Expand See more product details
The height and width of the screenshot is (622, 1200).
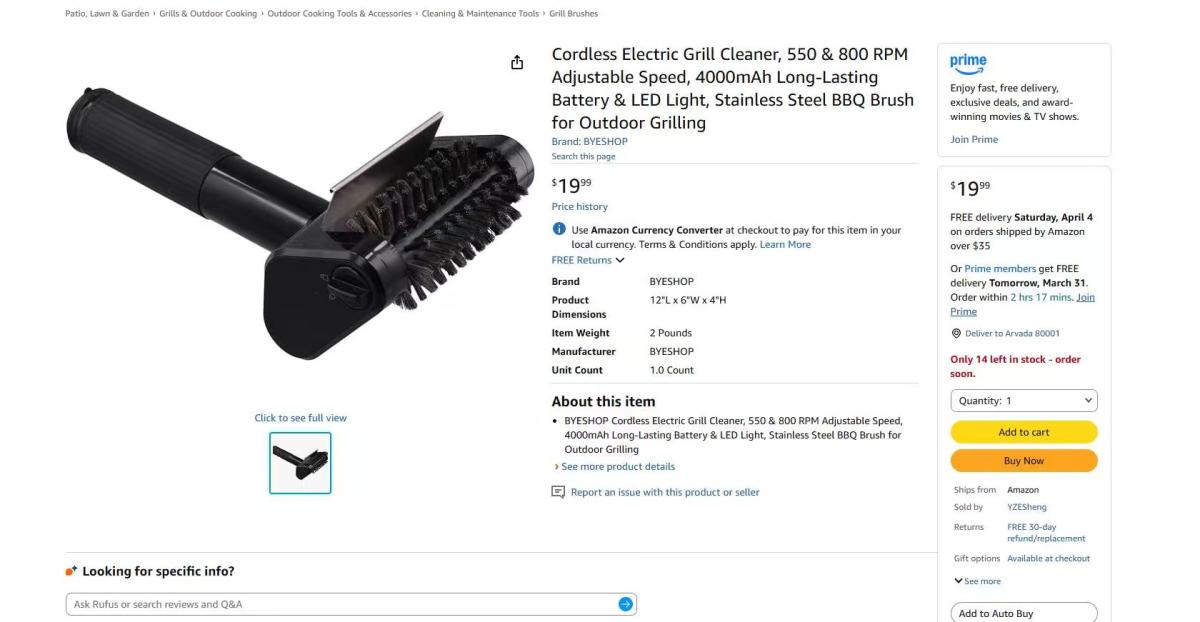coord(615,467)
